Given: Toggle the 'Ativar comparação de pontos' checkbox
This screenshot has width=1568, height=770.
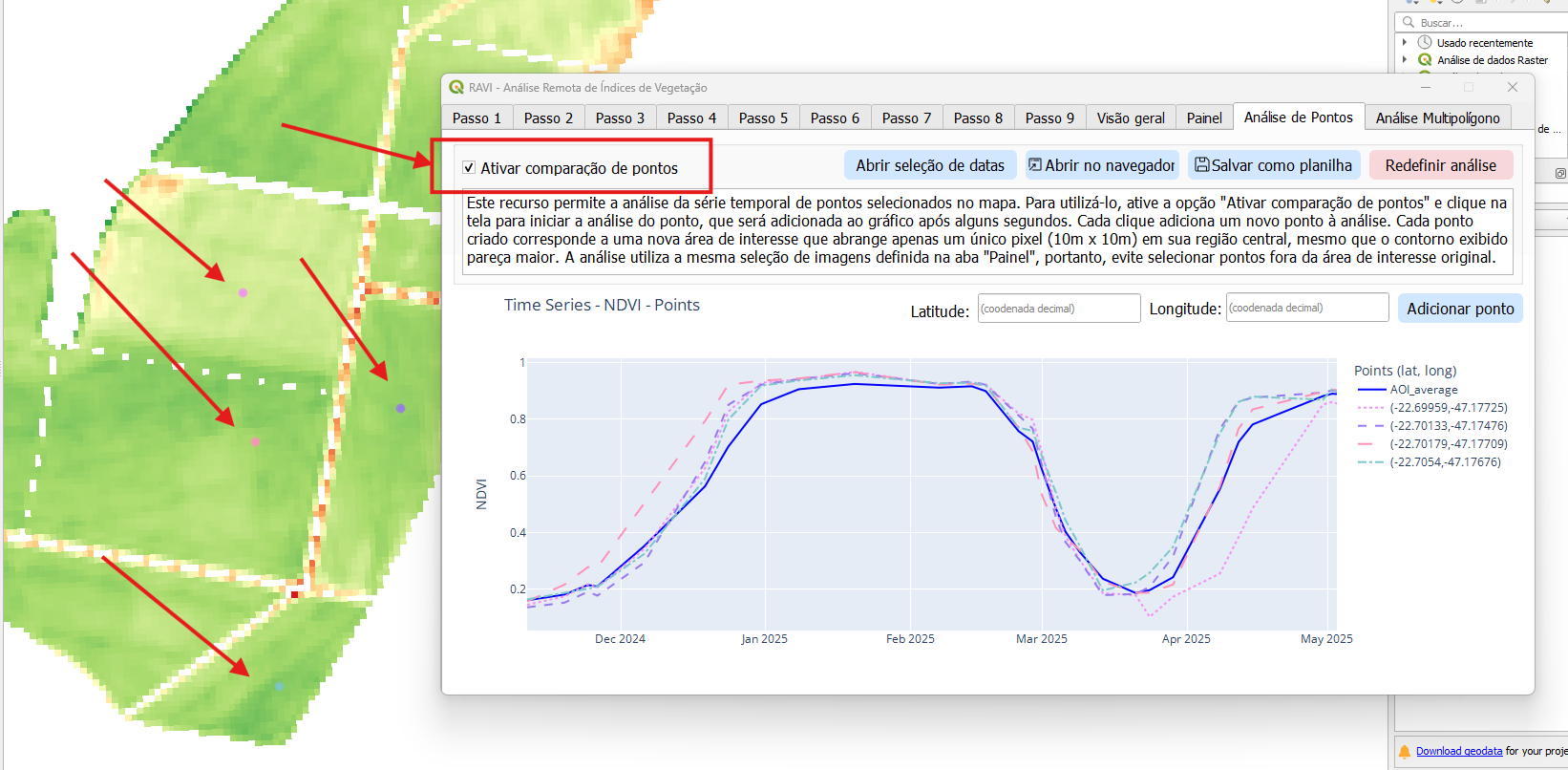Looking at the screenshot, I should coord(469,168).
